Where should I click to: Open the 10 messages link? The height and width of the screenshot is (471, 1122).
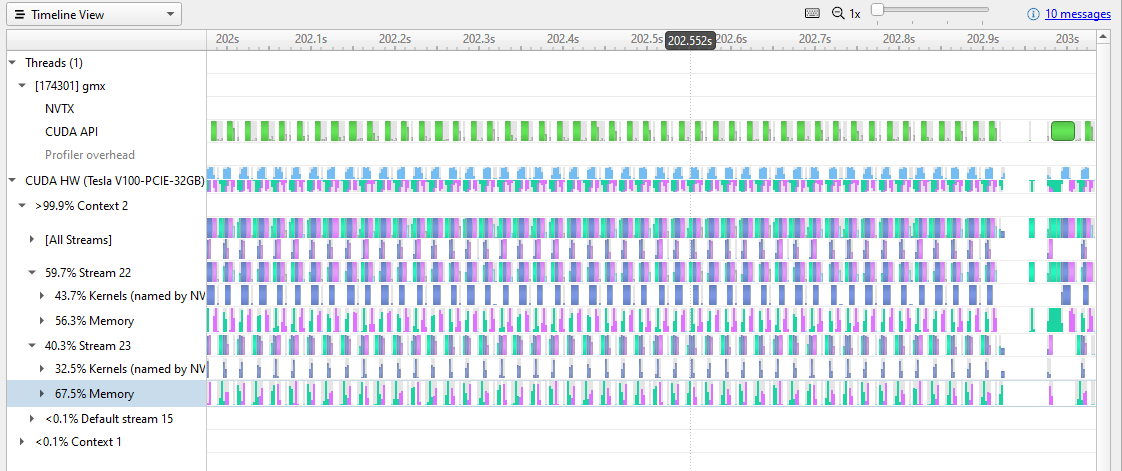1078,14
